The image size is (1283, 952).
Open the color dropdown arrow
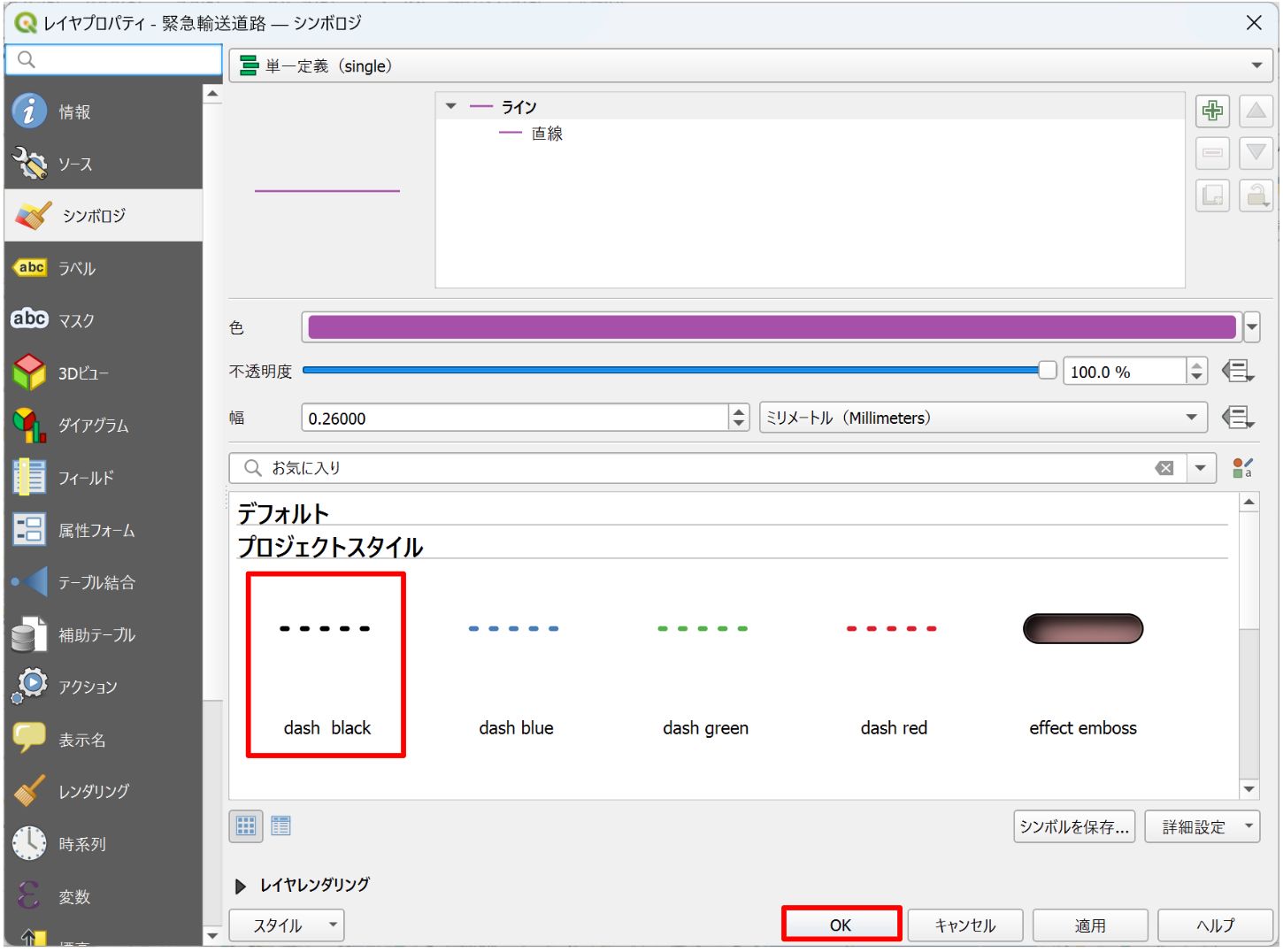coord(1251,327)
